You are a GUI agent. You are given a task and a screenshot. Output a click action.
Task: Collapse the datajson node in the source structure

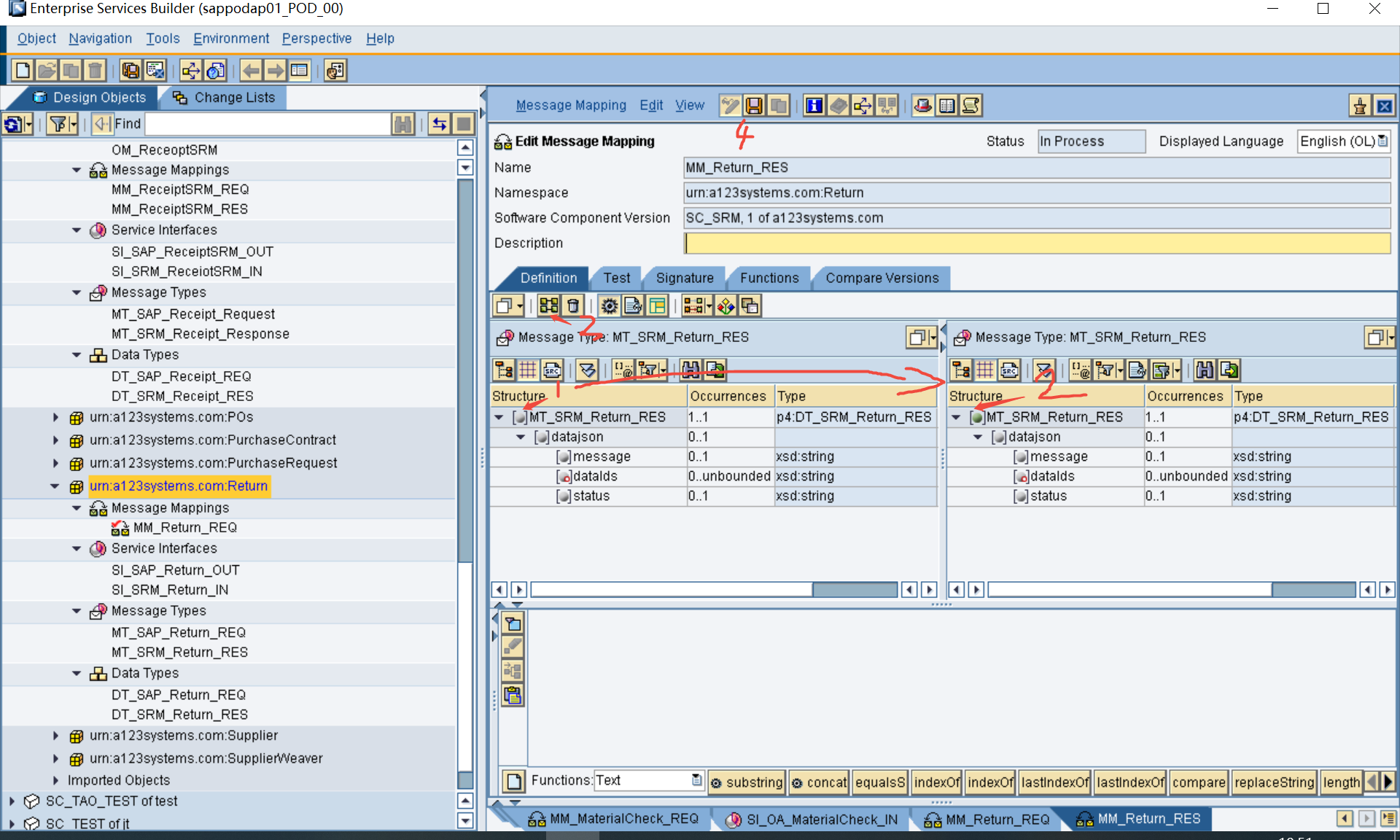tap(521, 437)
